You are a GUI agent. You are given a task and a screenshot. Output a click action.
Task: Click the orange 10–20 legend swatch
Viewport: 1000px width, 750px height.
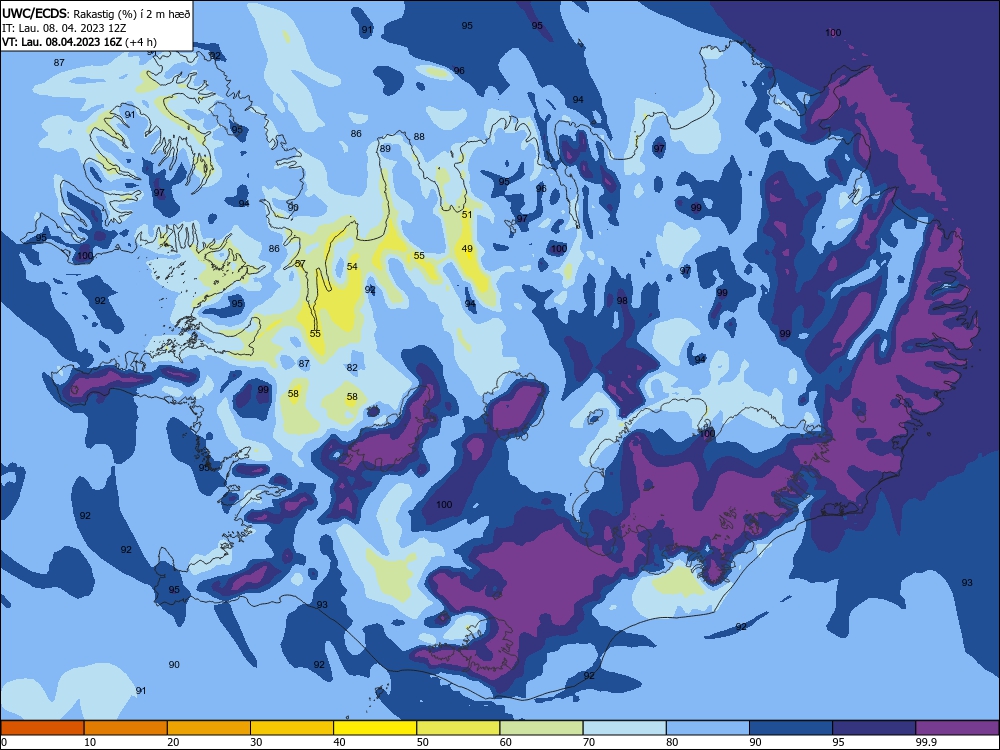pos(126,728)
